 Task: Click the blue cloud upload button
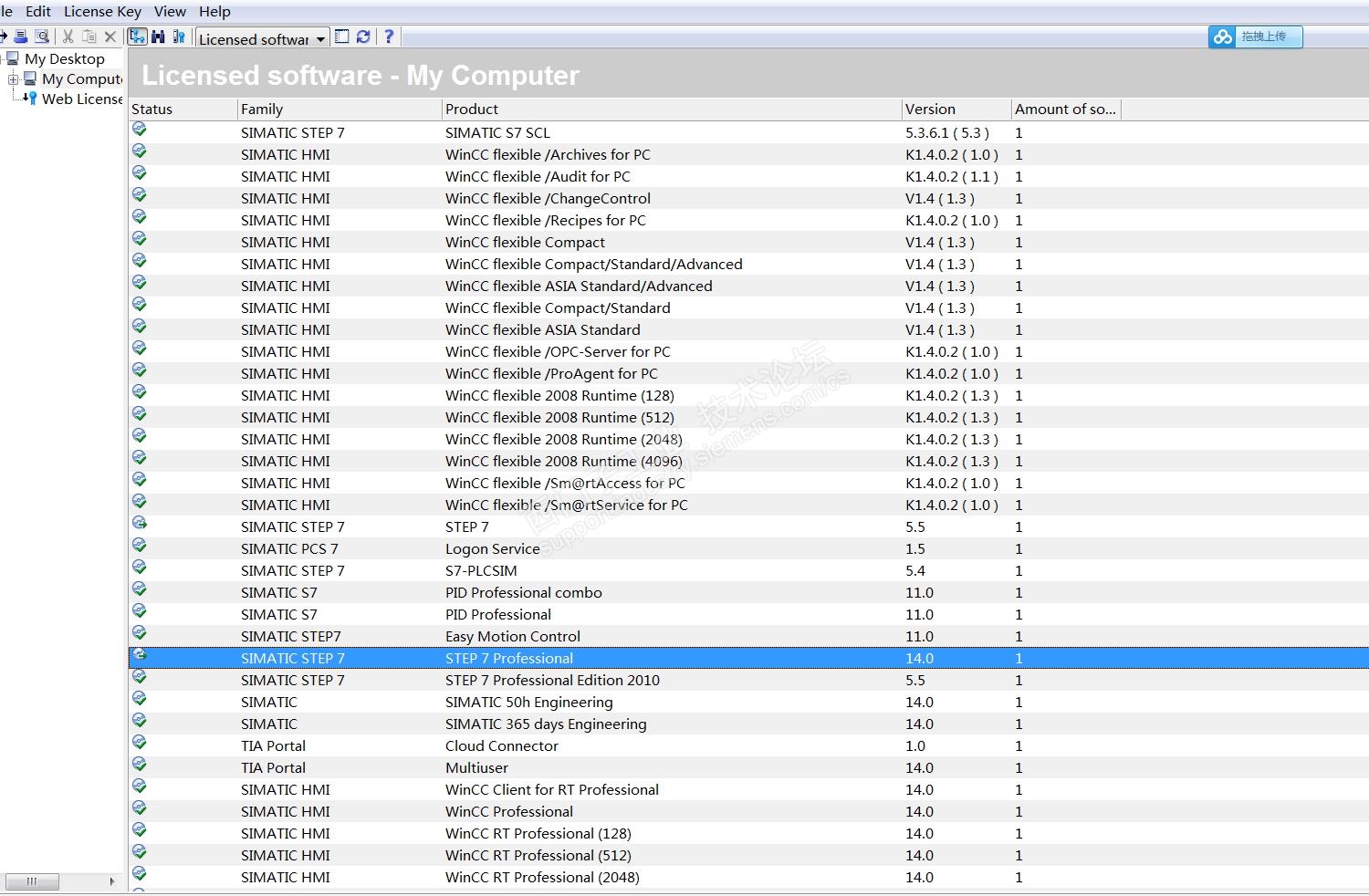1256,36
